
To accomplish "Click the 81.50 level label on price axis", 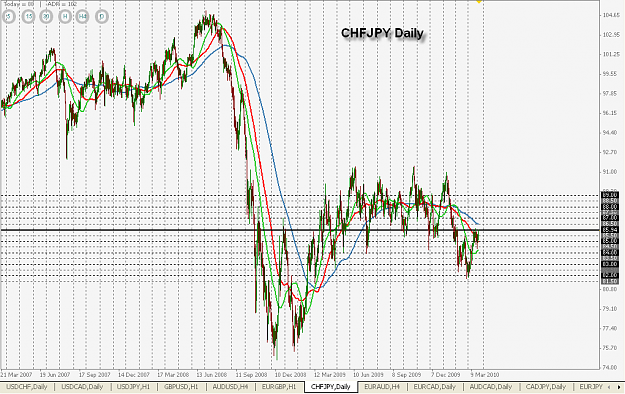I will click(x=610, y=281).
